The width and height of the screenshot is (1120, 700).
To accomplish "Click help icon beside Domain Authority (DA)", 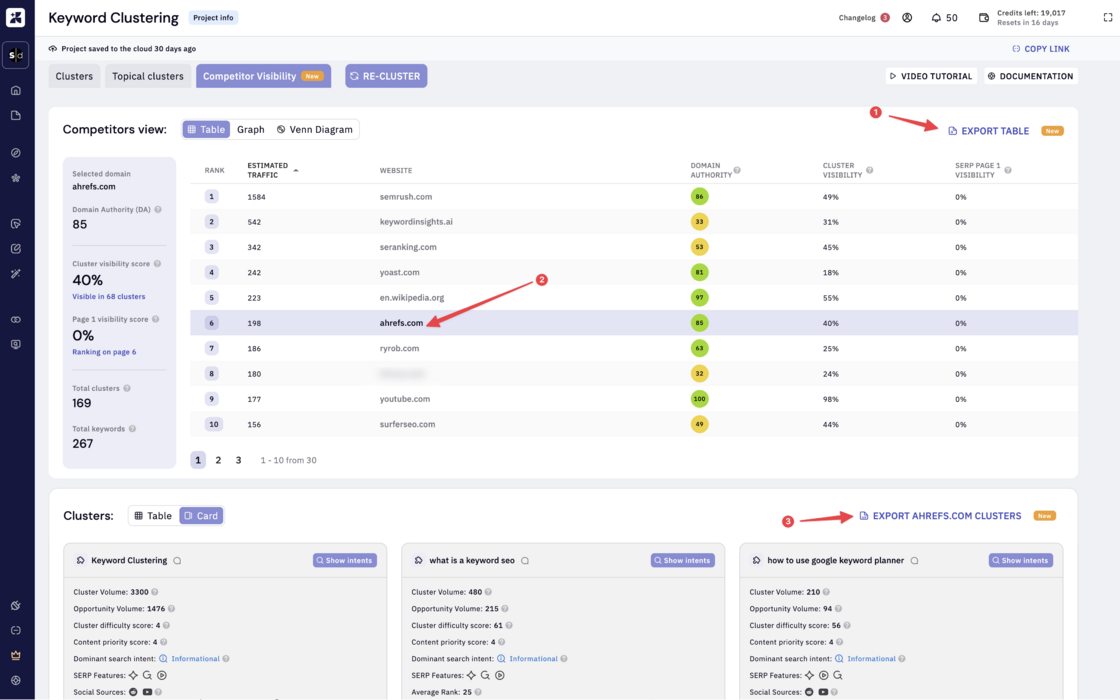I will coord(158,209).
